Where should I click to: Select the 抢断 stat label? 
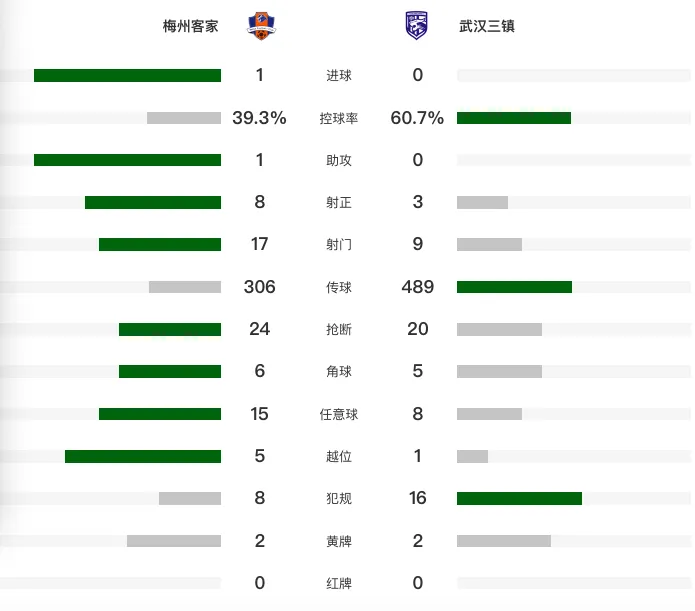tap(339, 329)
